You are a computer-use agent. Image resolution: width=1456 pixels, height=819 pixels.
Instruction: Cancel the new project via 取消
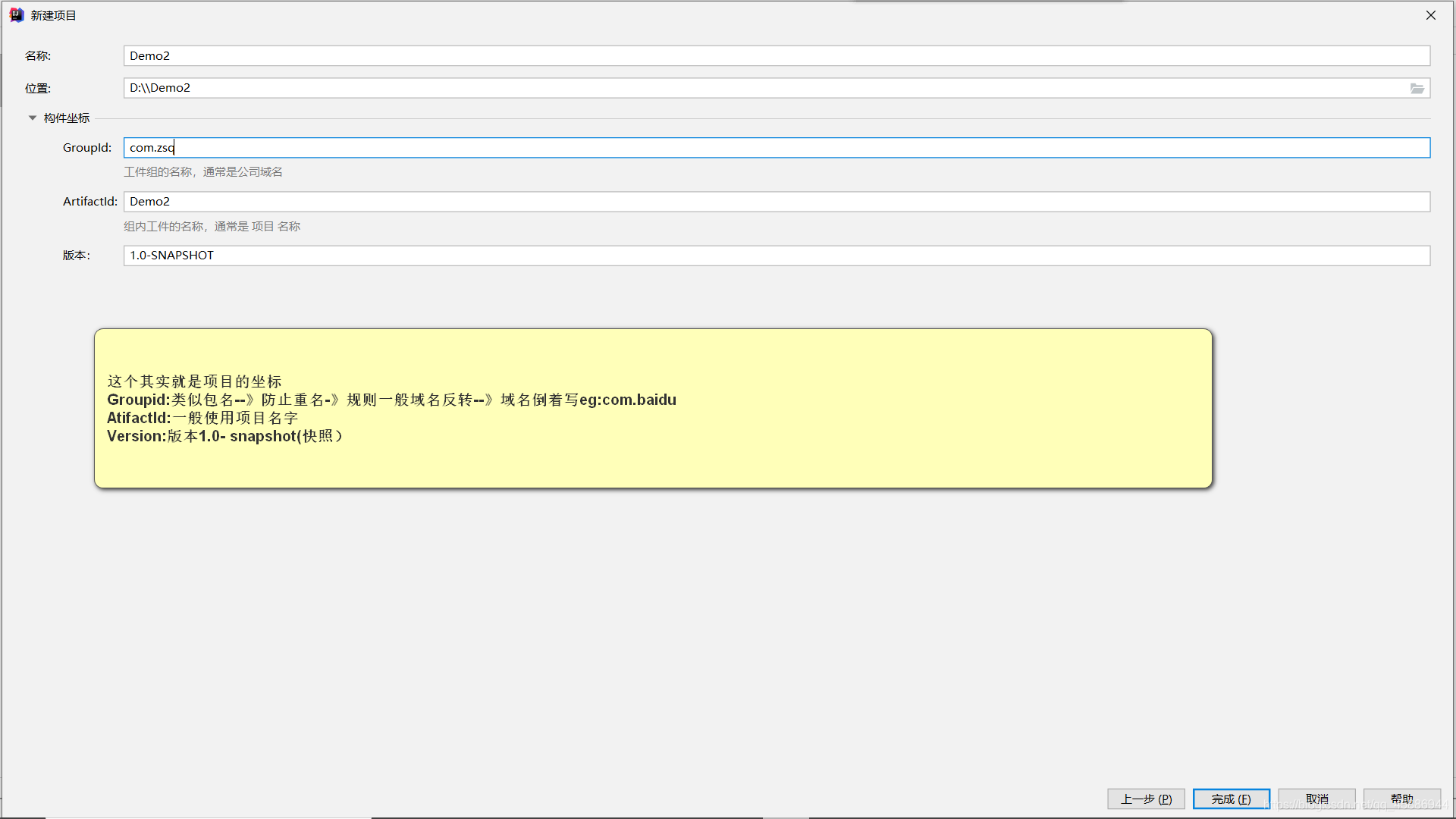tap(1316, 799)
